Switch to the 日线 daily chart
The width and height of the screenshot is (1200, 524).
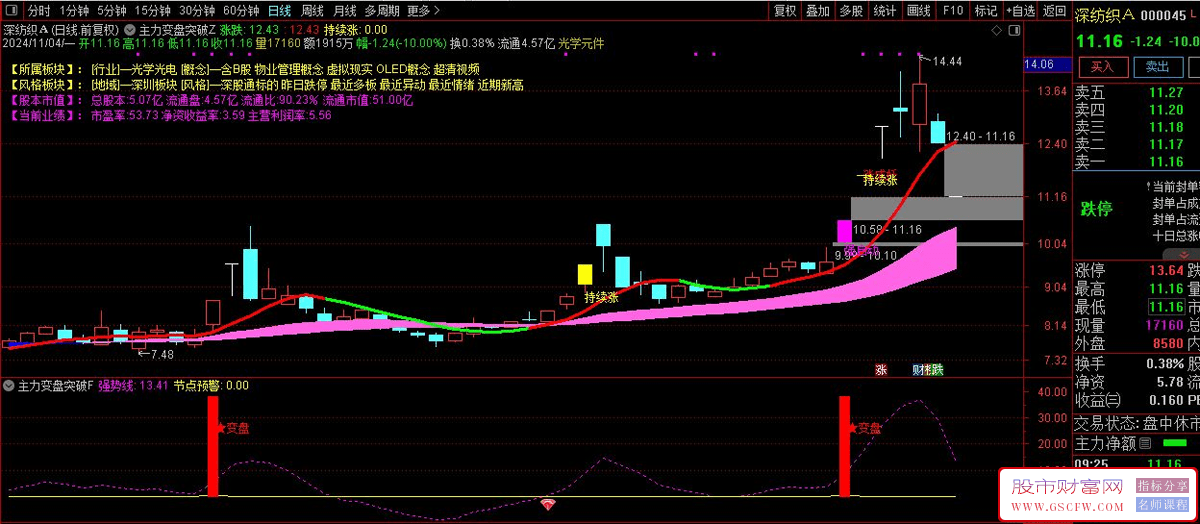tap(279, 11)
